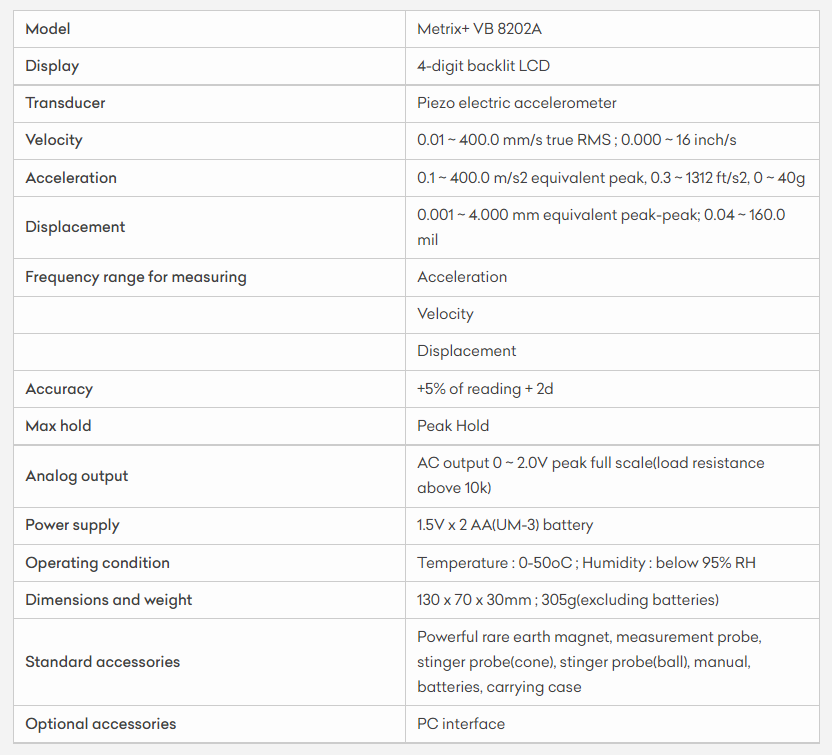Click the Velocity label in left column
This screenshot has width=832, height=755.
54,140
